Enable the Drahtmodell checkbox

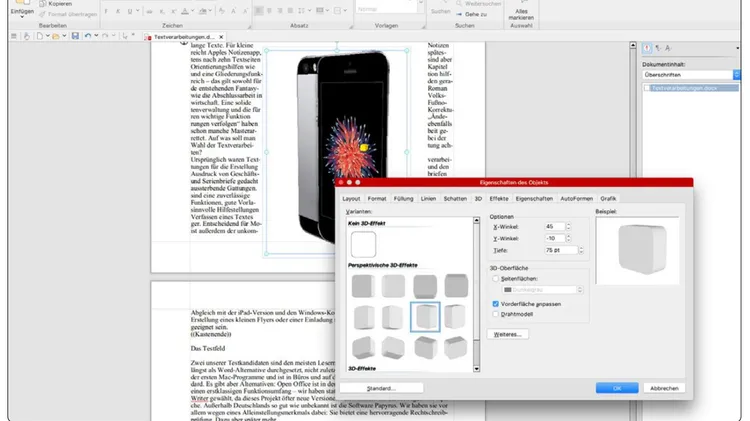tap(496, 314)
